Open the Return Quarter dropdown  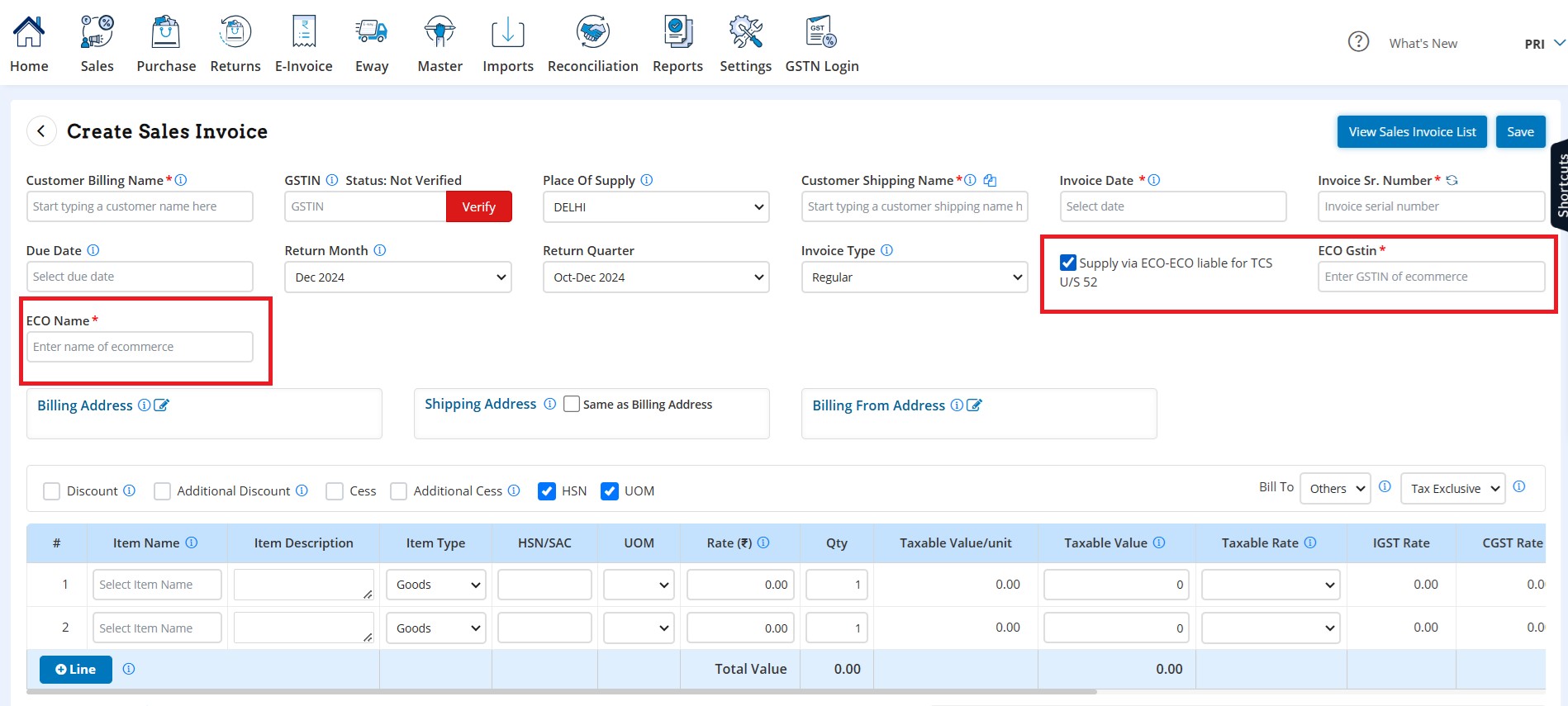tap(656, 277)
